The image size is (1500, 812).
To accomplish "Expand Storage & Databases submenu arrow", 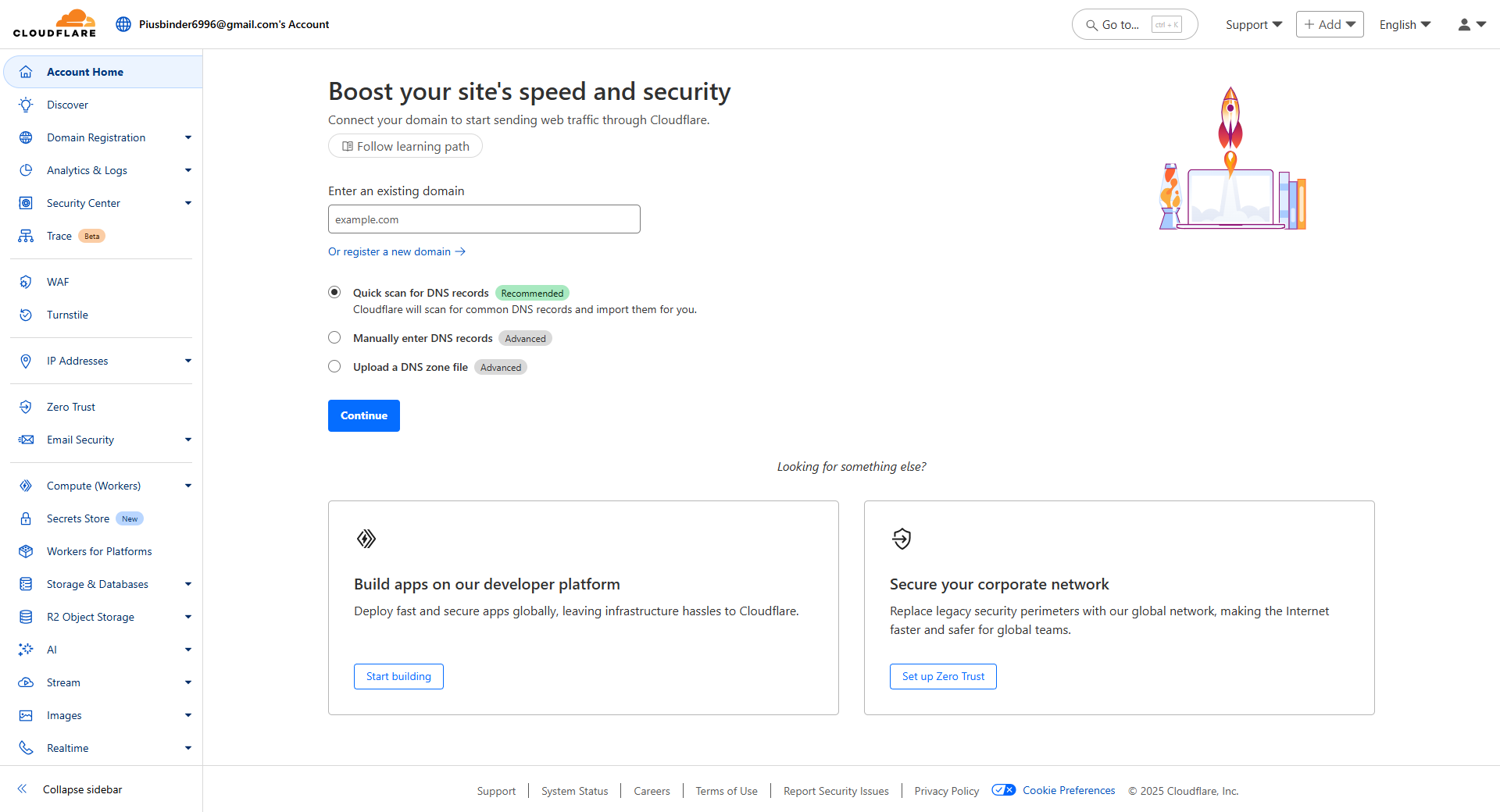I will coord(188,584).
